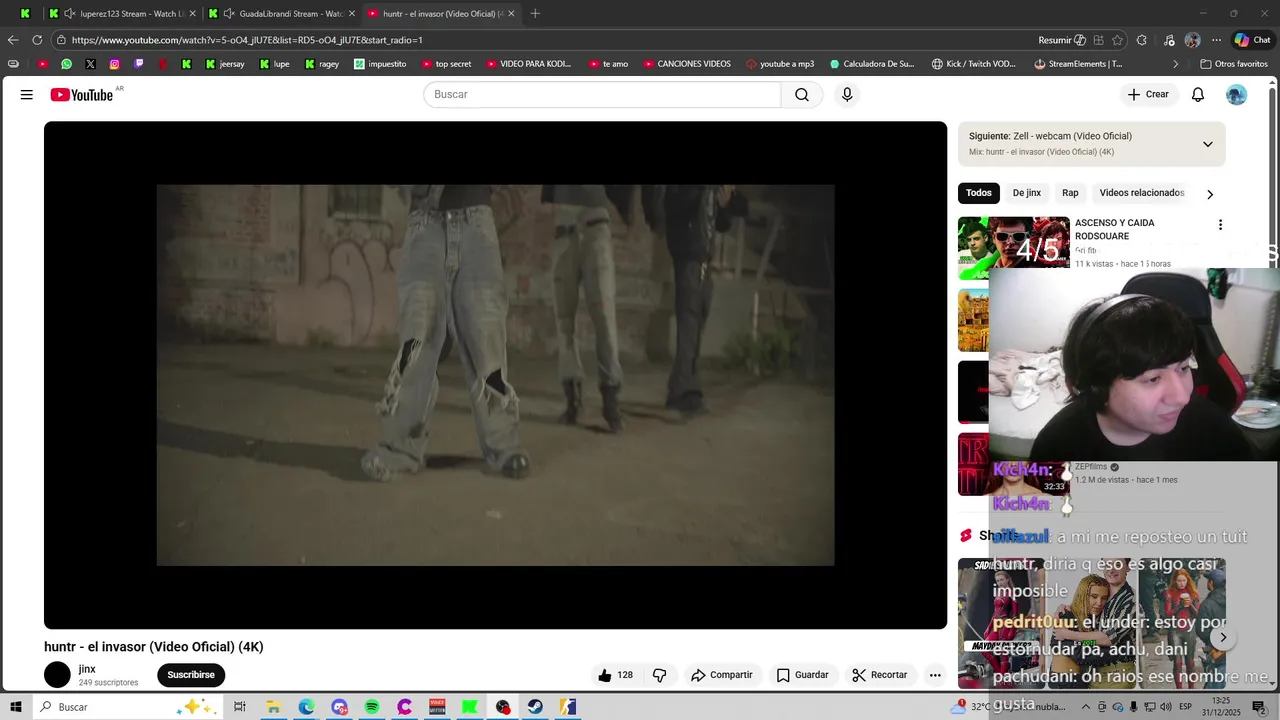Open Steam from the taskbar
This screenshot has width=1280, height=720.
(x=536, y=707)
